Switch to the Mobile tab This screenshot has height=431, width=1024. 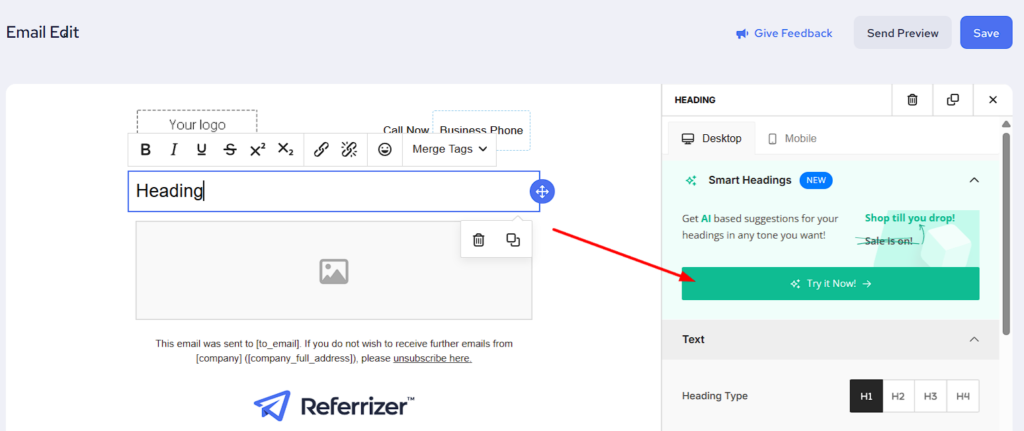pos(792,139)
